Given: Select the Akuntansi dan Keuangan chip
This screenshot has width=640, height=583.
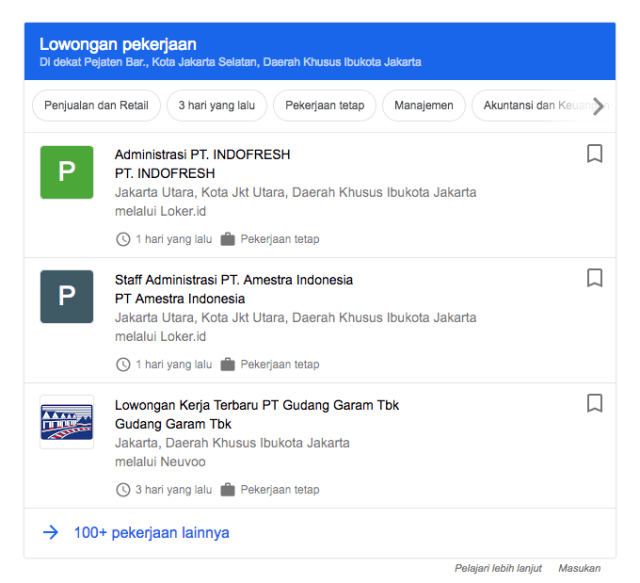Looking at the screenshot, I should pyautogui.click(x=543, y=105).
